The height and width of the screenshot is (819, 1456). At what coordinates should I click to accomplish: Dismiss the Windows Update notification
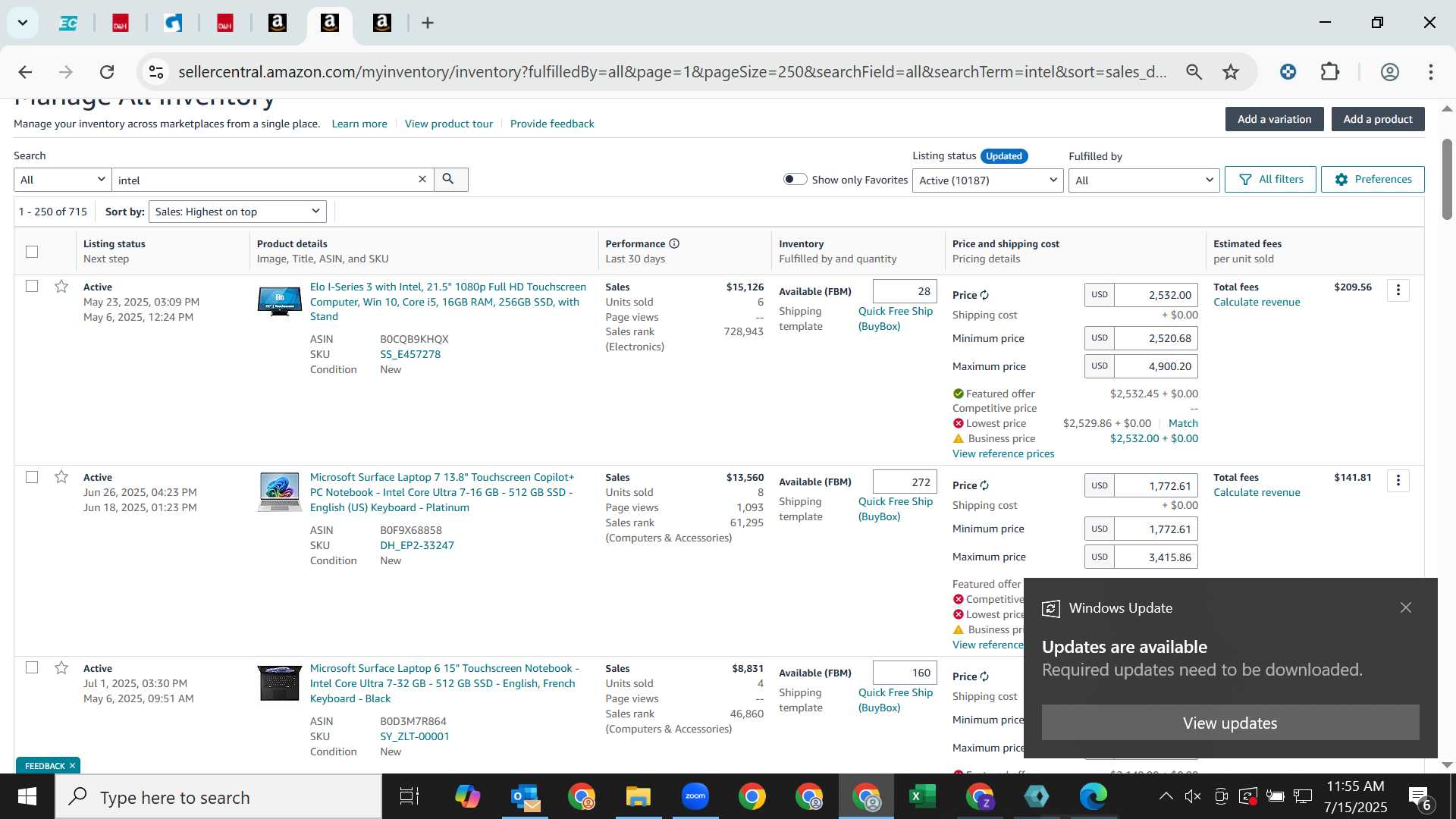pyautogui.click(x=1406, y=607)
